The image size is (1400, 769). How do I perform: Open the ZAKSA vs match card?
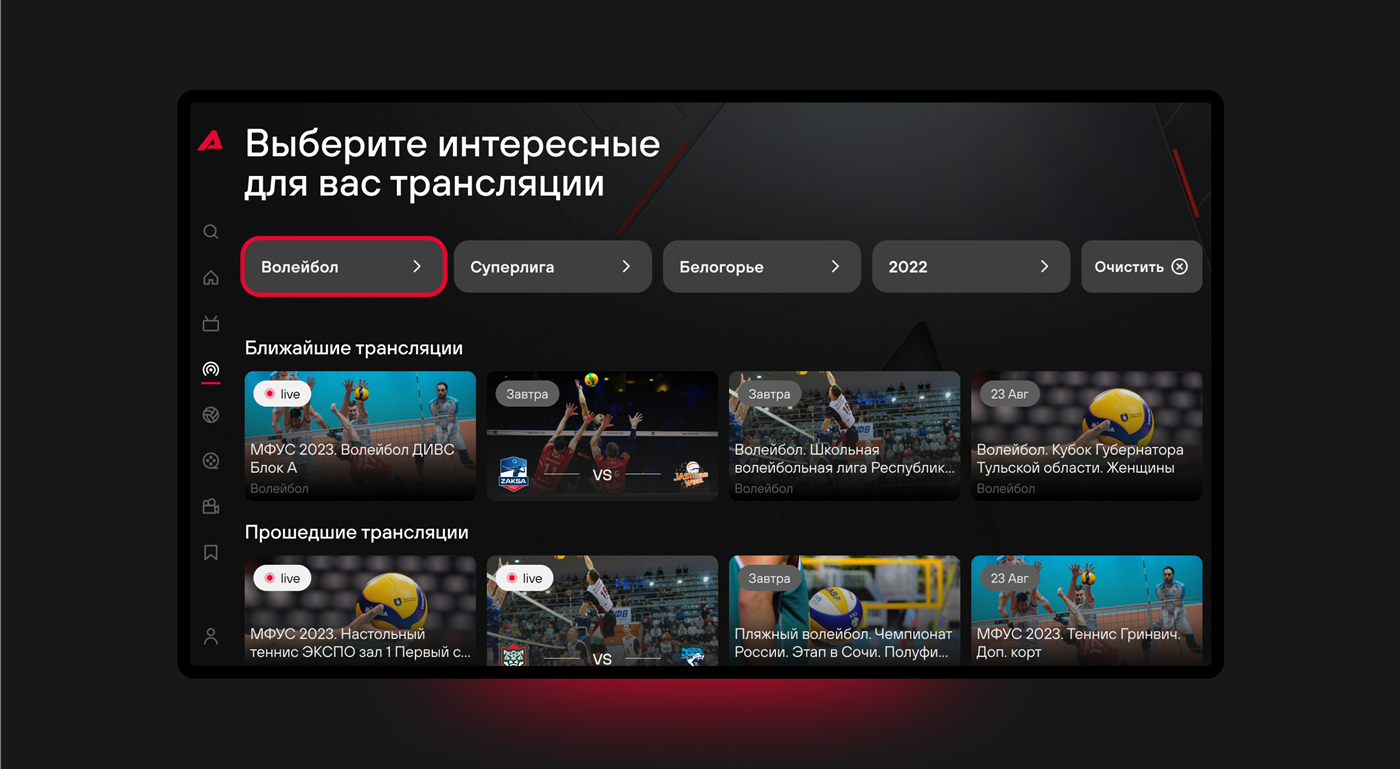click(602, 436)
